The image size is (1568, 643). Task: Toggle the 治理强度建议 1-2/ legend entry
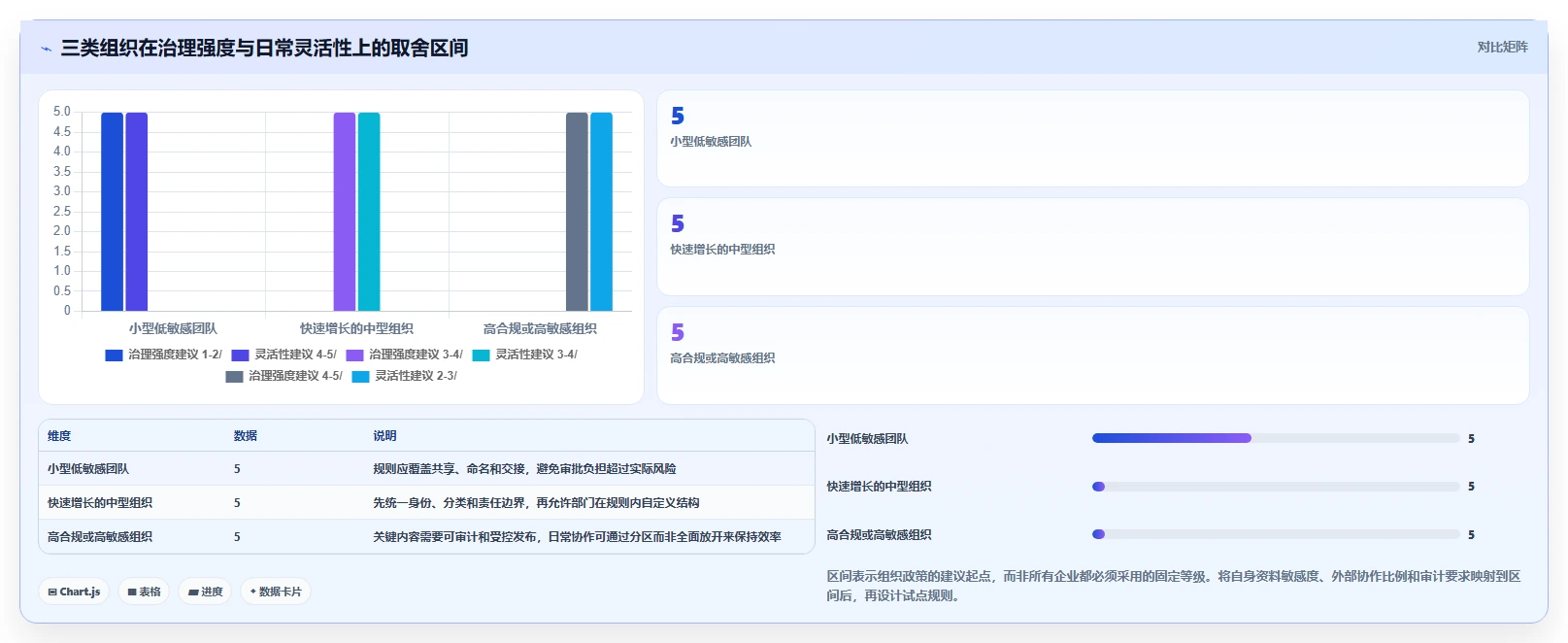163,355
